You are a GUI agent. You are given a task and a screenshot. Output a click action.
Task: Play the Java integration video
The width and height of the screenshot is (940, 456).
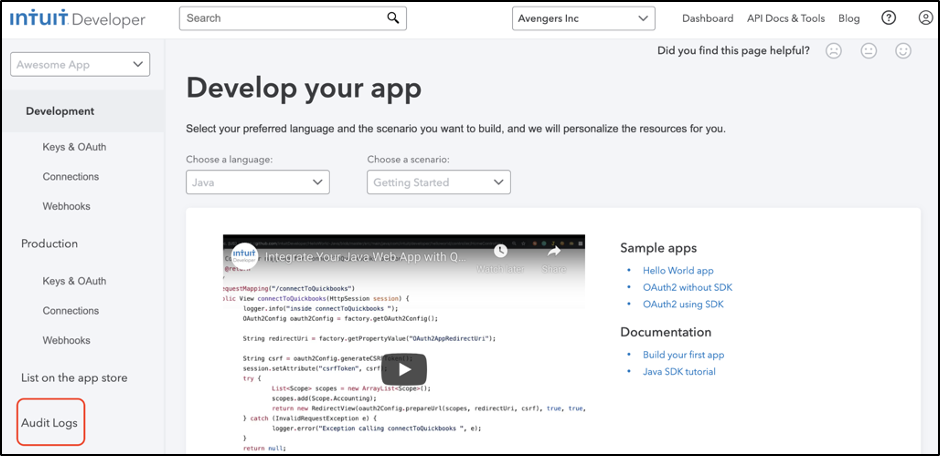(x=404, y=369)
